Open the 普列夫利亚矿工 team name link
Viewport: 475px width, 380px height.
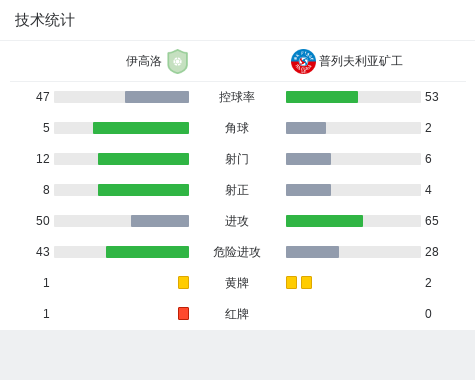tap(361, 61)
